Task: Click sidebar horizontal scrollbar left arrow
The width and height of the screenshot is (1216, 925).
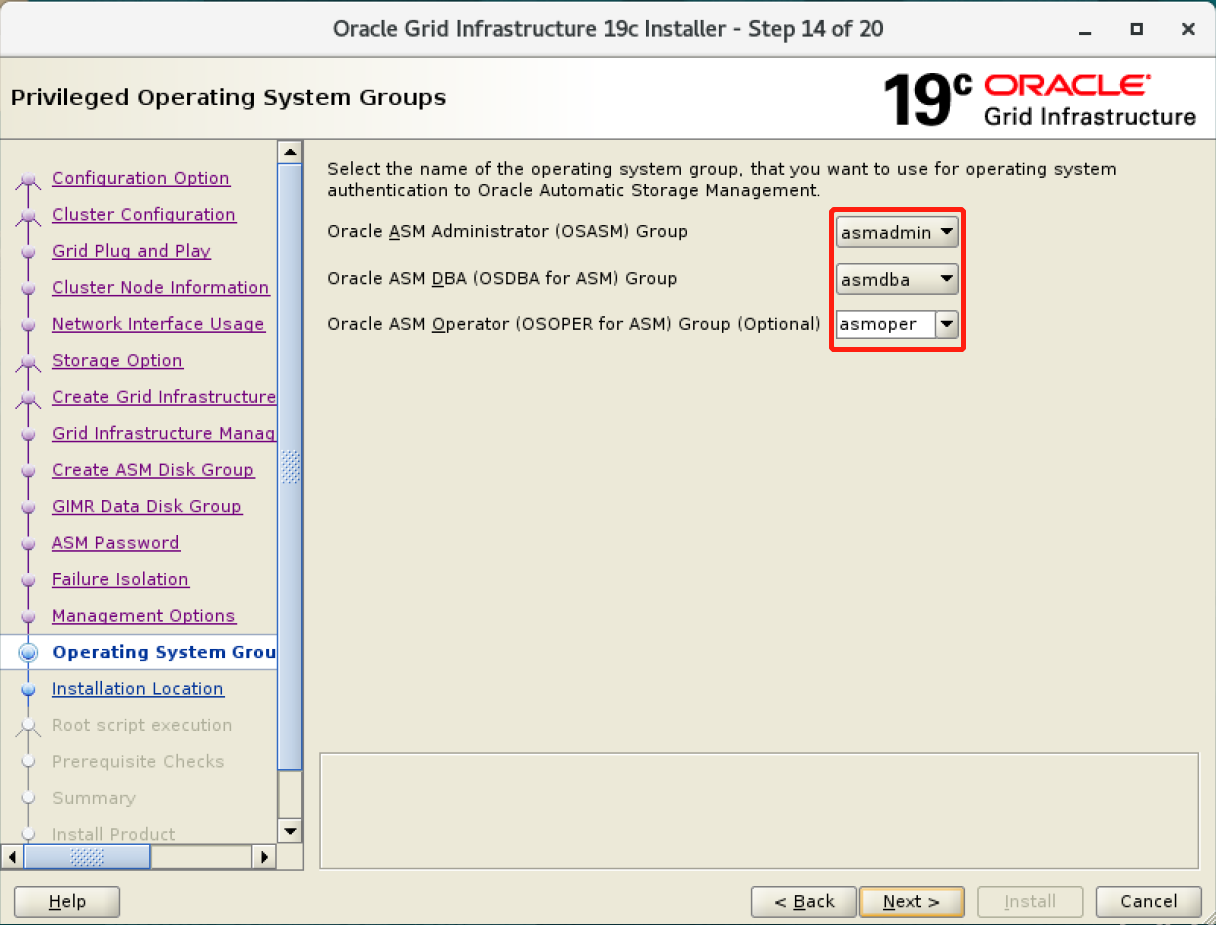Action: 13,857
